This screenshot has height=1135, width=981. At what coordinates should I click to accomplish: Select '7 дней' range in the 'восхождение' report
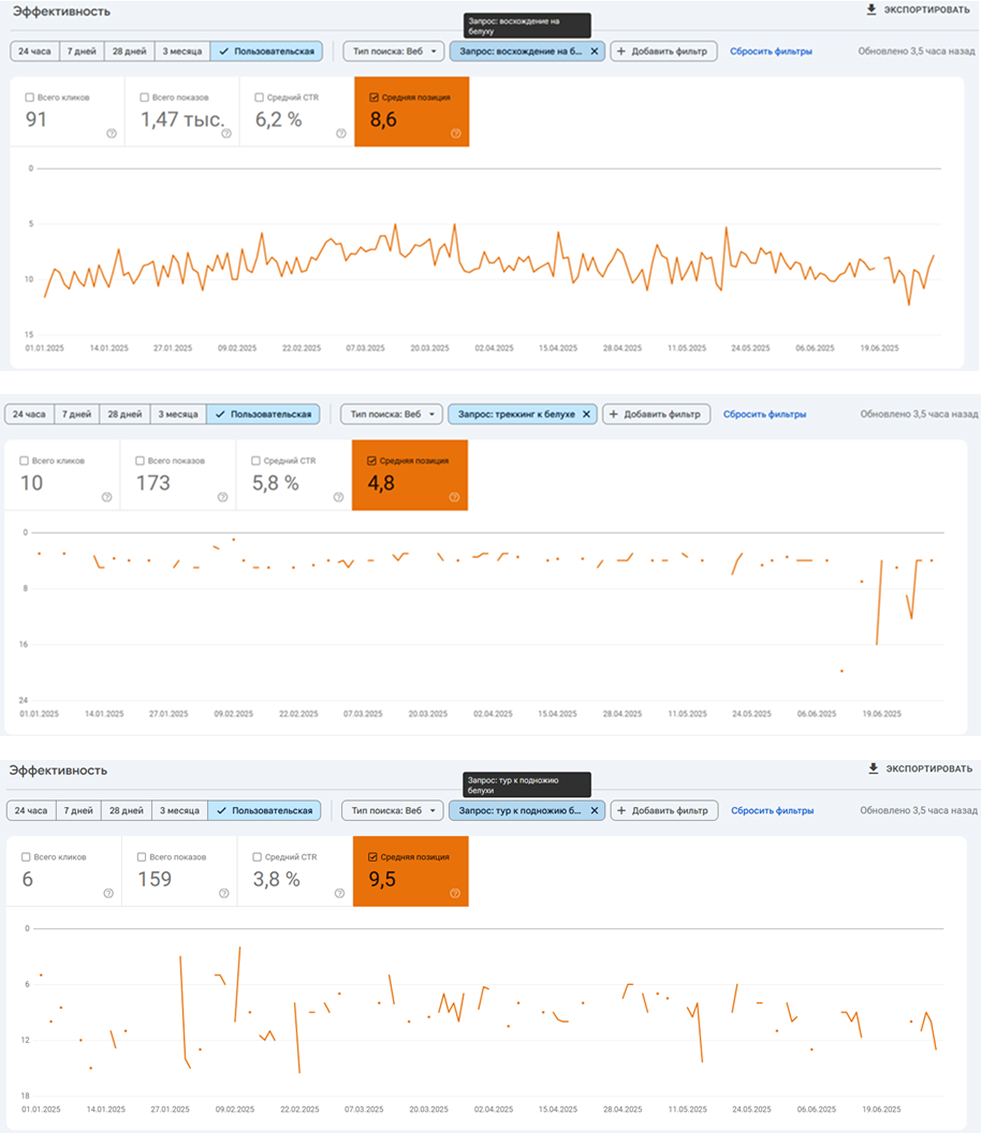[82, 51]
